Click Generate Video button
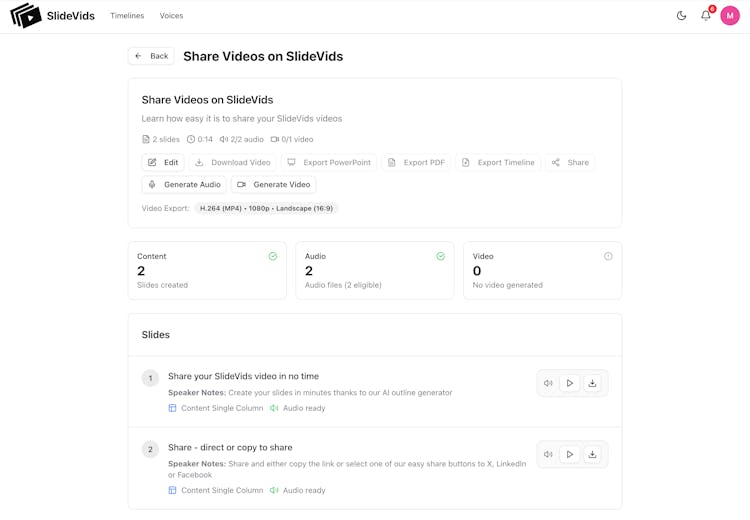 pos(273,184)
